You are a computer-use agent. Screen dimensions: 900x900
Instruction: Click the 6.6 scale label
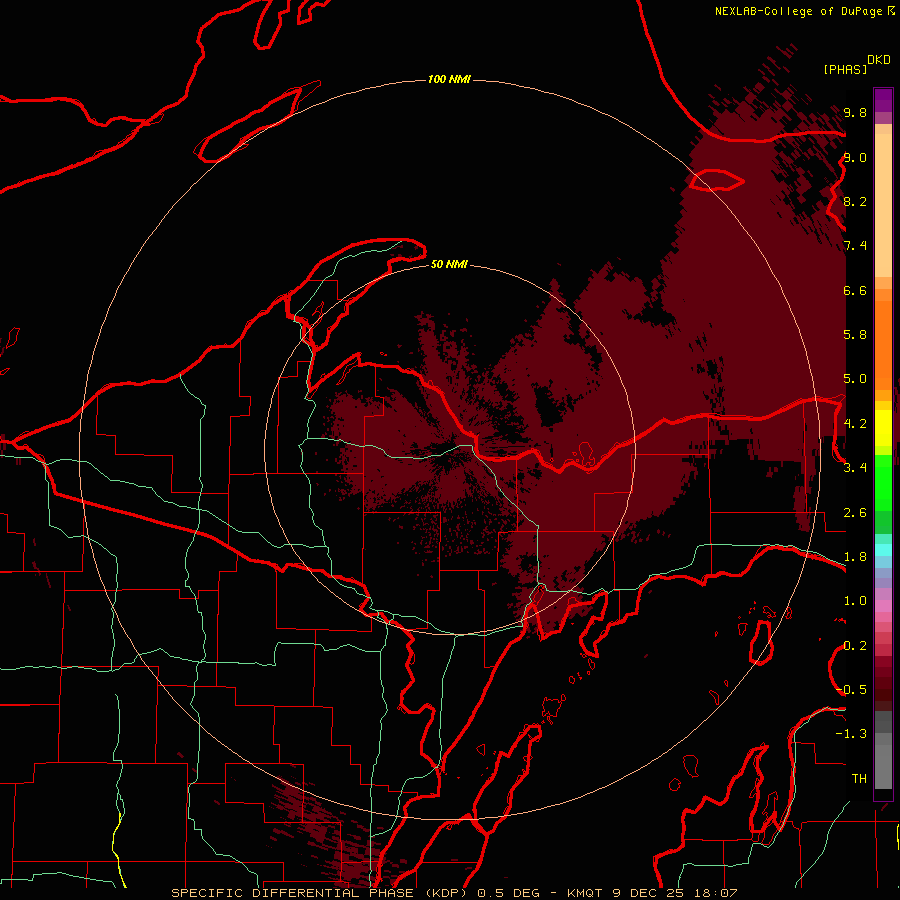tap(855, 290)
